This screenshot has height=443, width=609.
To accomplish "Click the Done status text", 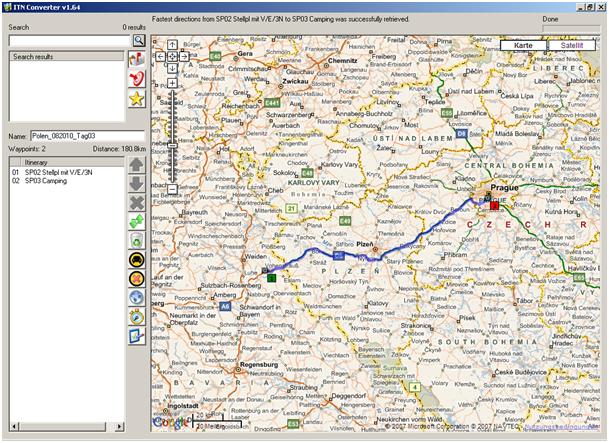I will point(550,19).
